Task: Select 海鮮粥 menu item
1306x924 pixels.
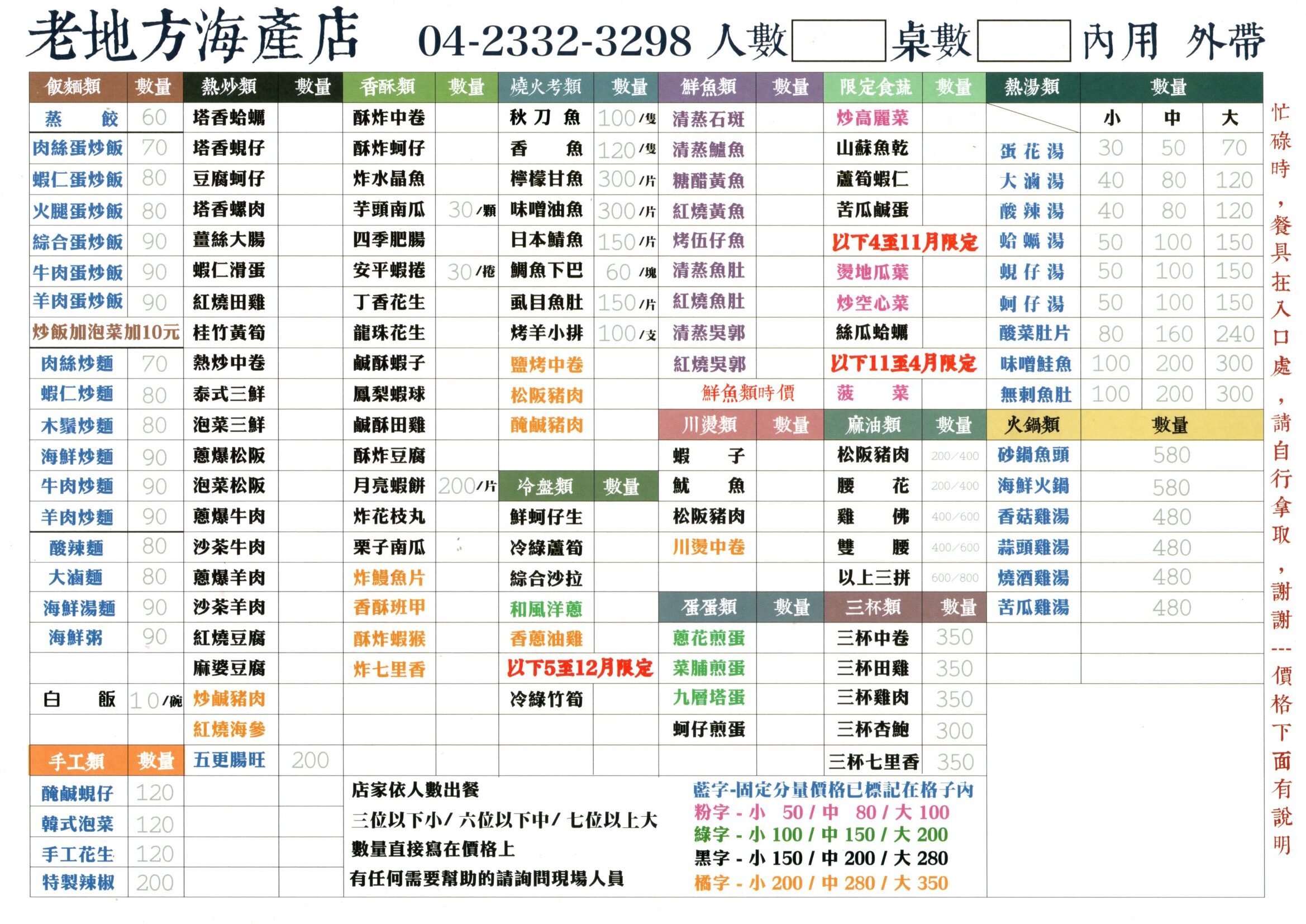Action: [x=75, y=638]
